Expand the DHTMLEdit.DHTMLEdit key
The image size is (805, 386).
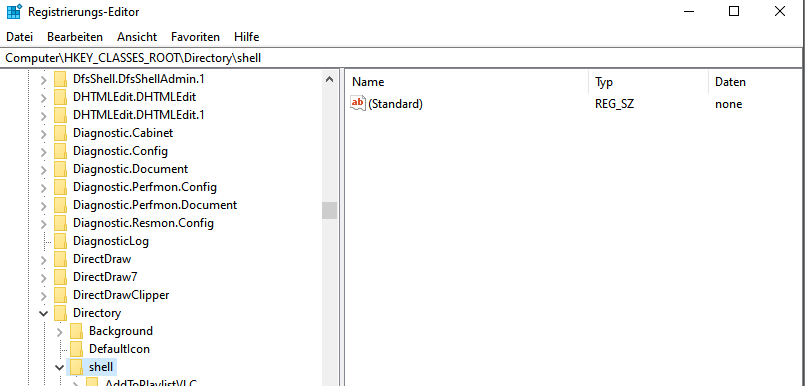(x=44, y=98)
